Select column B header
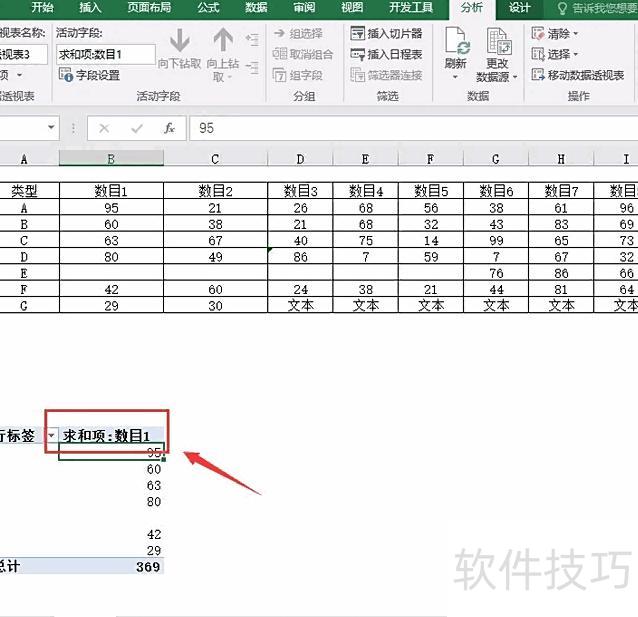 111,159
